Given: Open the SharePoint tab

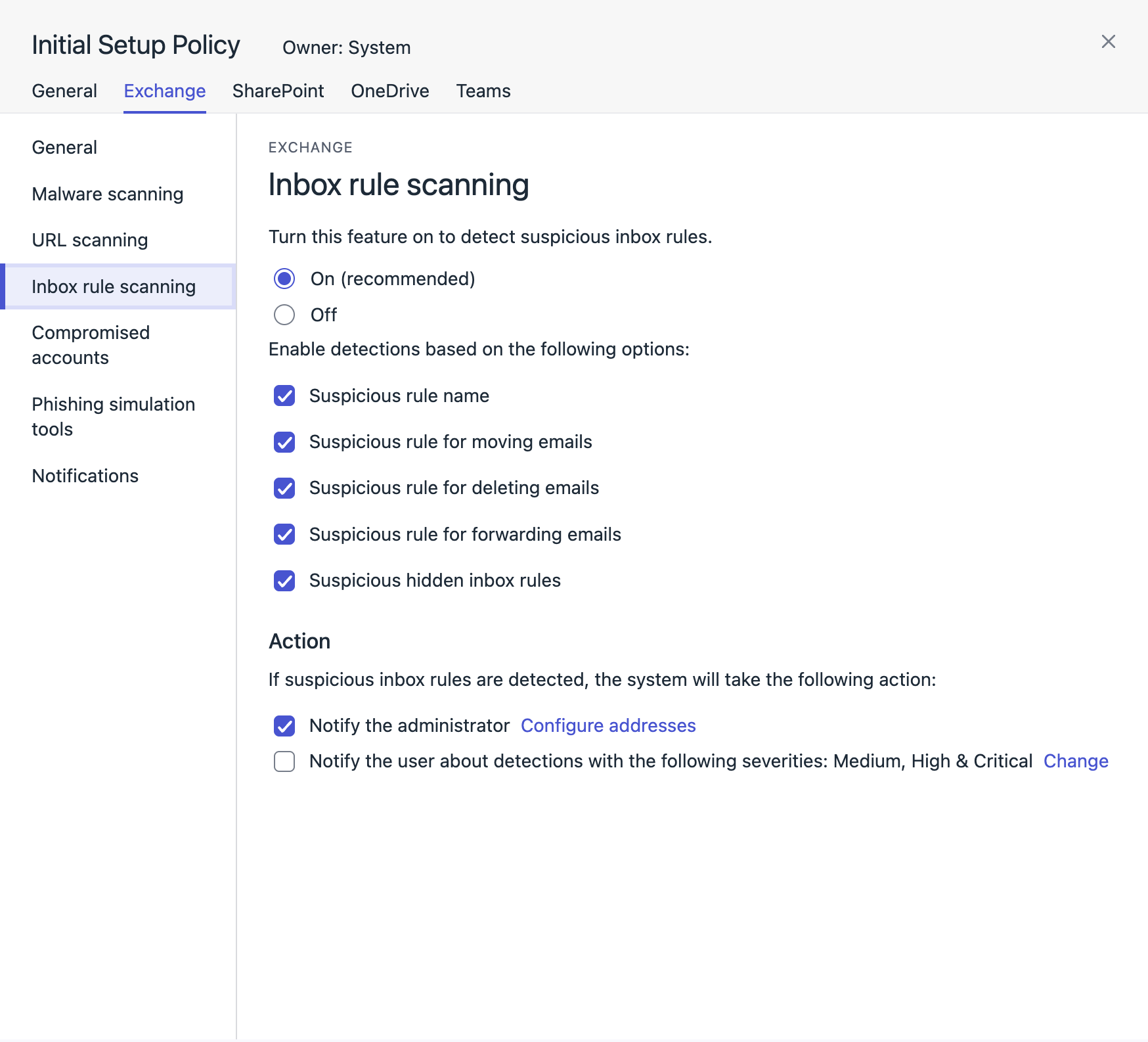Looking at the screenshot, I should click(278, 91).
